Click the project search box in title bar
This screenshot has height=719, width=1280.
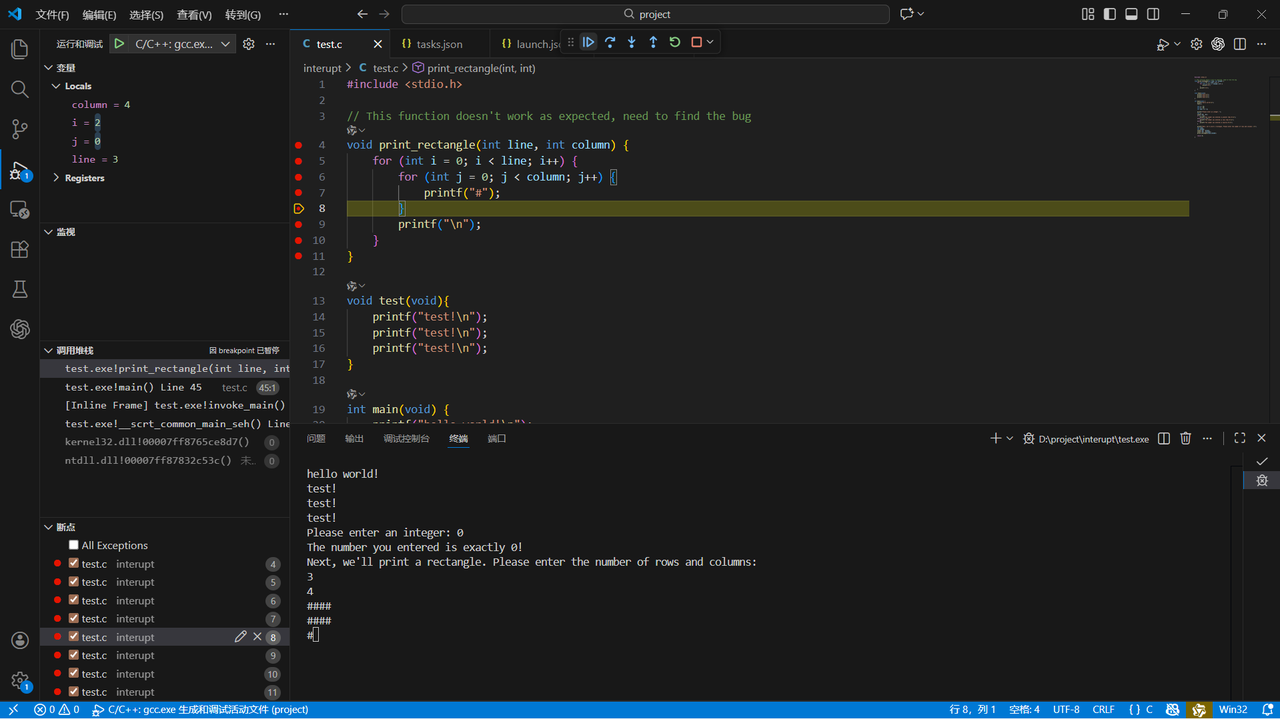[x=645, y=14]
